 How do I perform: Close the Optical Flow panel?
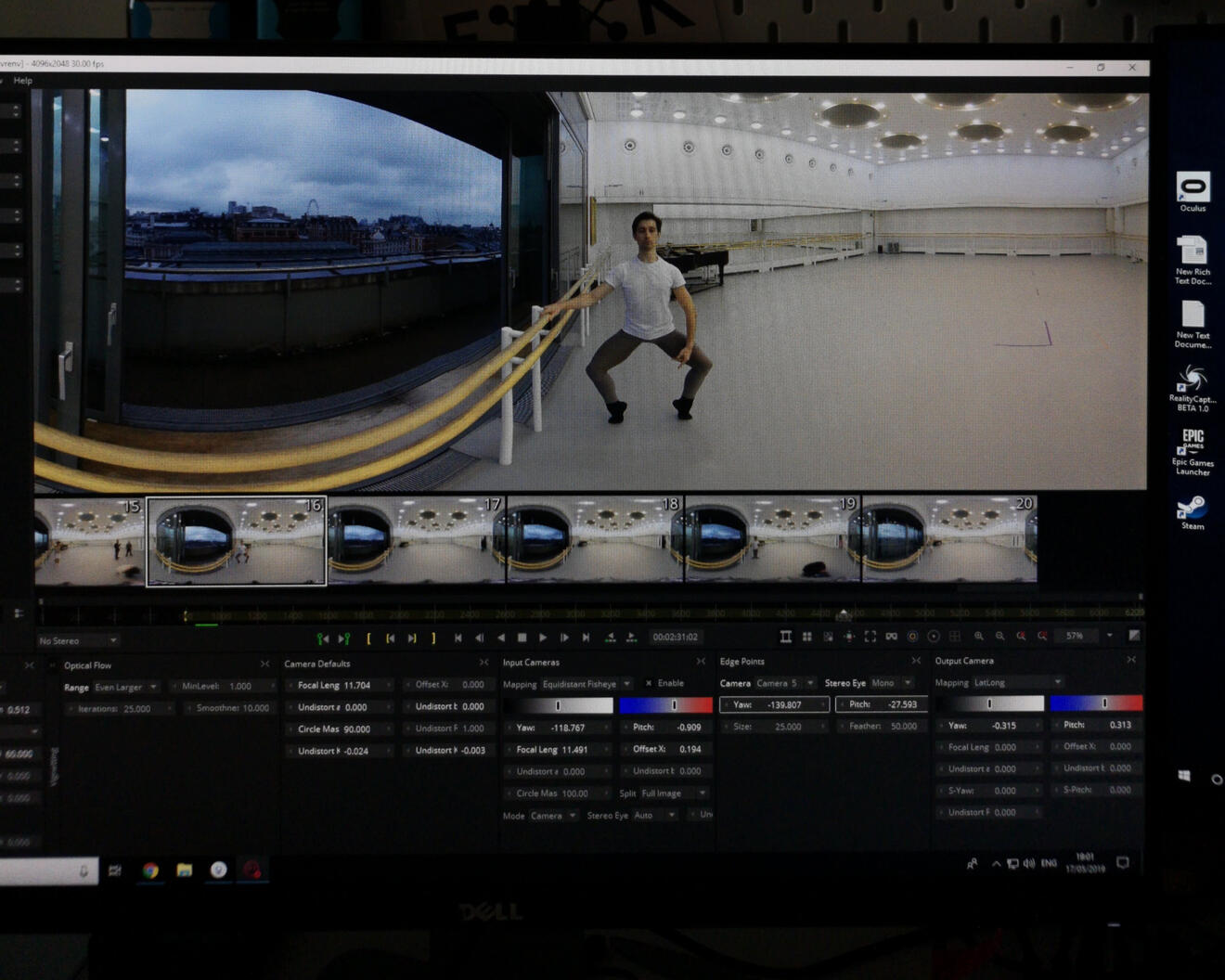(x=264, y=664)
